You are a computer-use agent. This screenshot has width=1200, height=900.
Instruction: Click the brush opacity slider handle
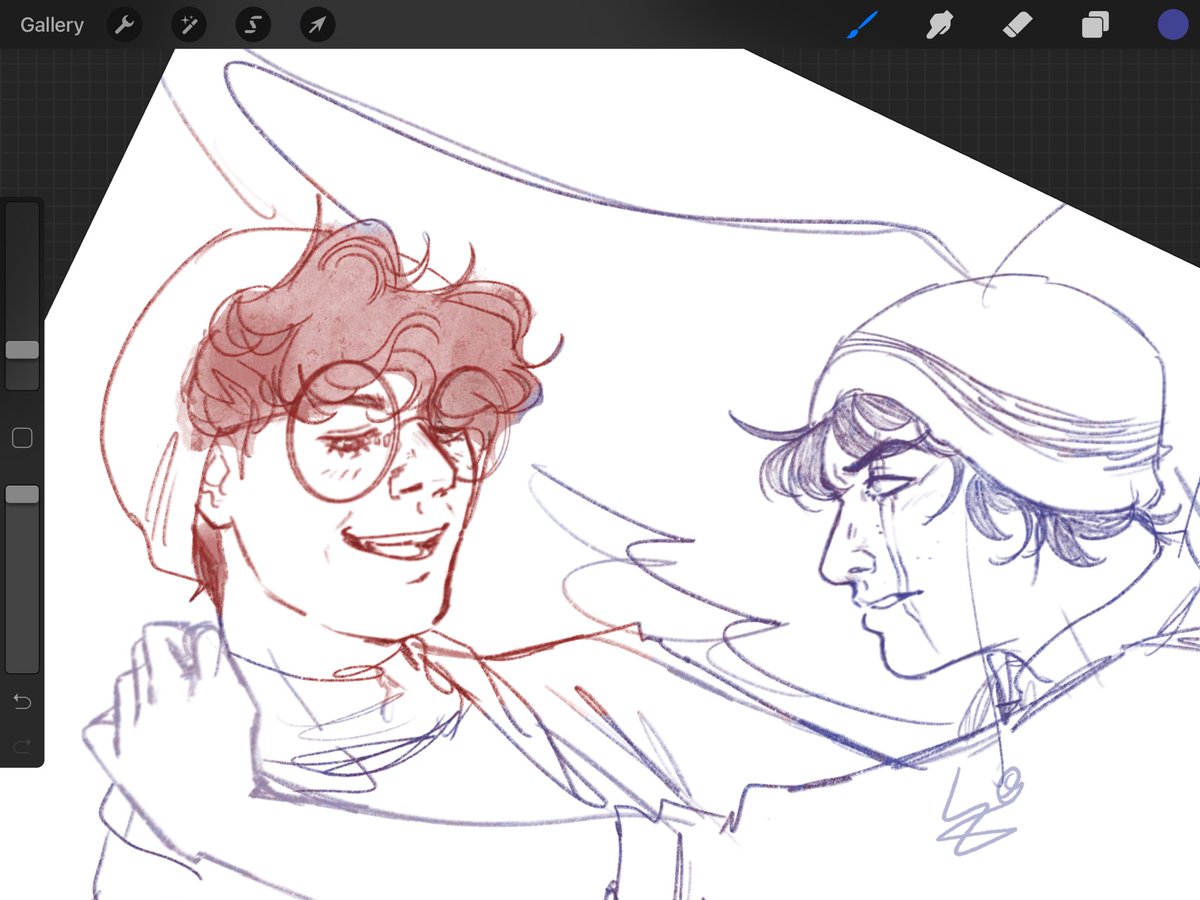tap(22, 494)
